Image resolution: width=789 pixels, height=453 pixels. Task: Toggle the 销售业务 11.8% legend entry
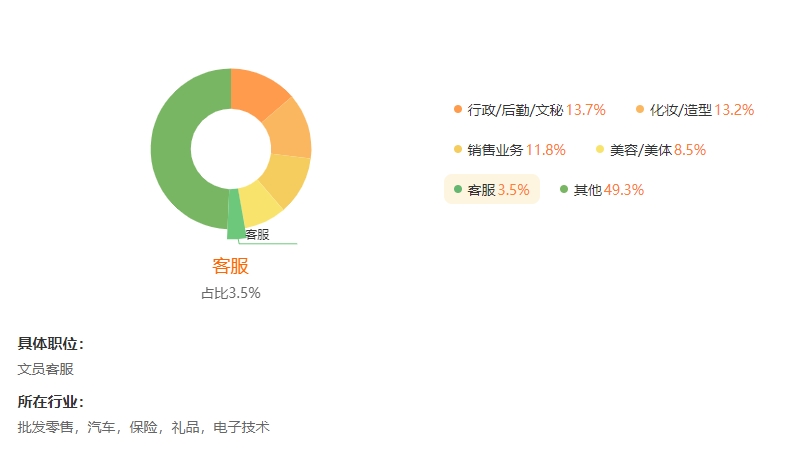click(510, 150)
